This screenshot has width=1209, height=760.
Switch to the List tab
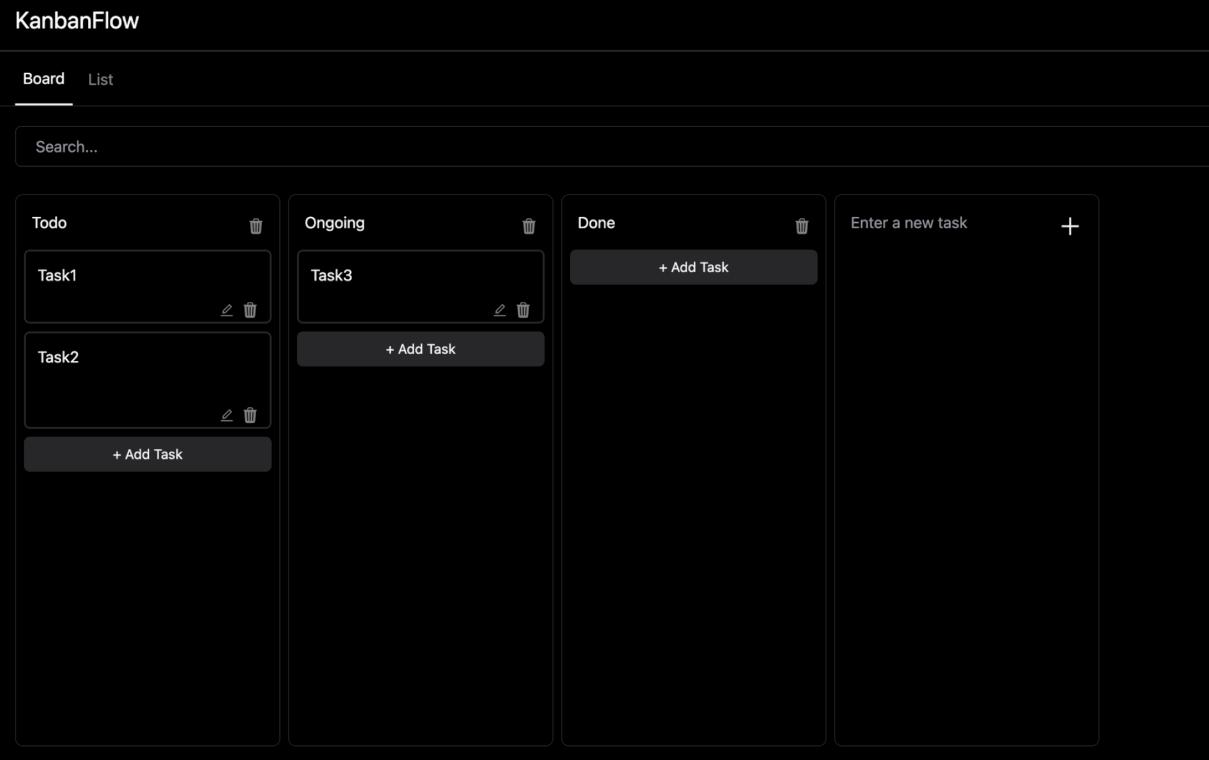tap(100, 80)
